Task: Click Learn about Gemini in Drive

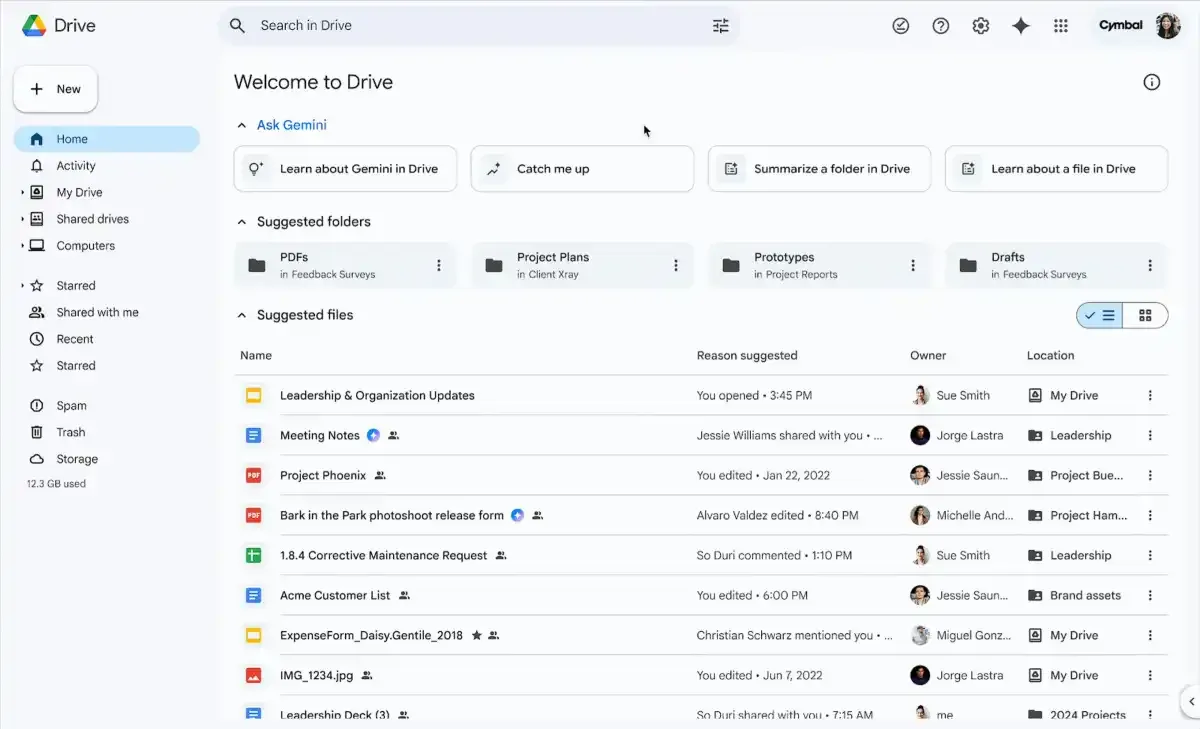Action: pos(345,169)
